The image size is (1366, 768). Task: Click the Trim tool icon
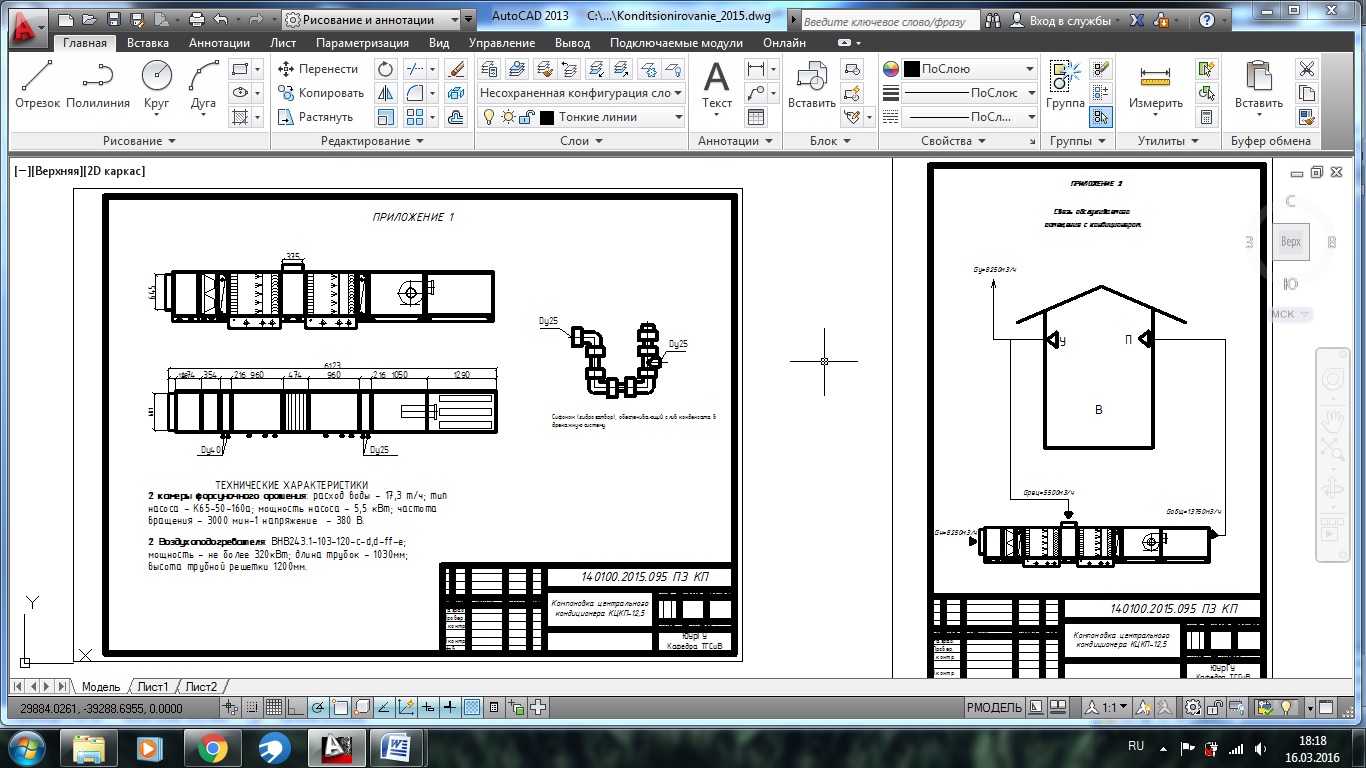click(414, 69)
